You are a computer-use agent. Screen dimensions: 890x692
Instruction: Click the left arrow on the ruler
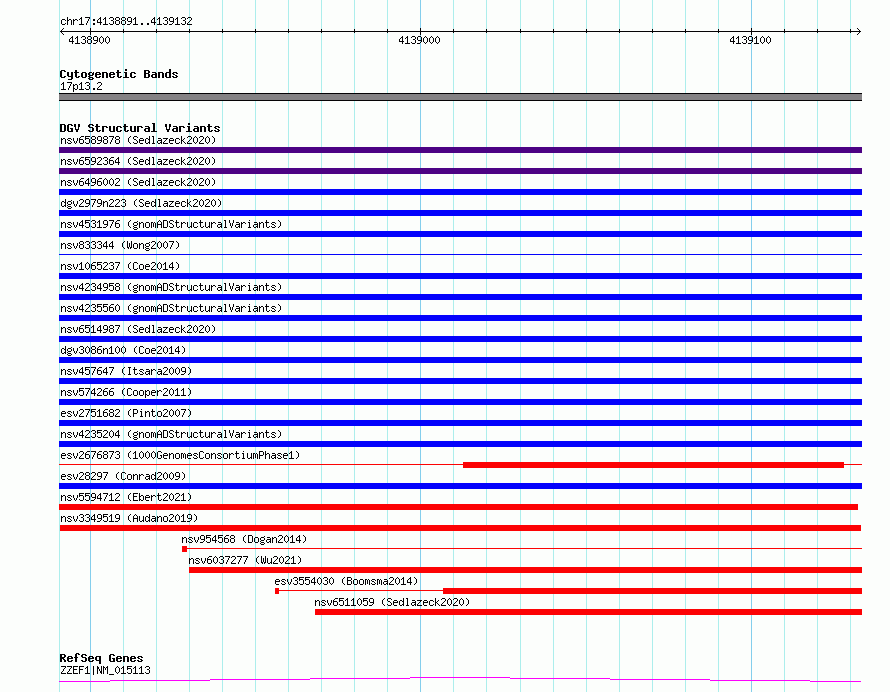tap(62, 31)
